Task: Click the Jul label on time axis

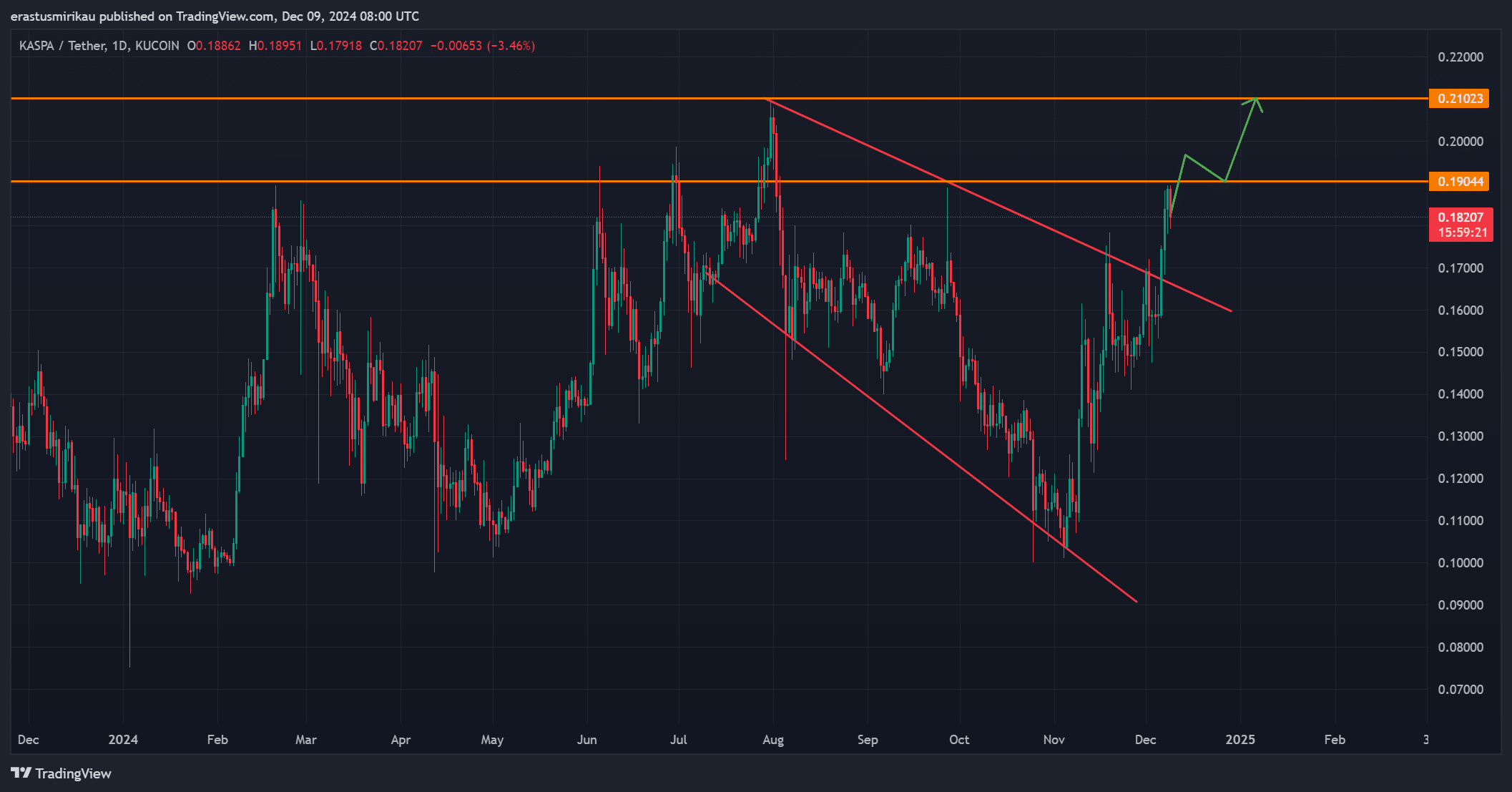Action: (678, 740)
